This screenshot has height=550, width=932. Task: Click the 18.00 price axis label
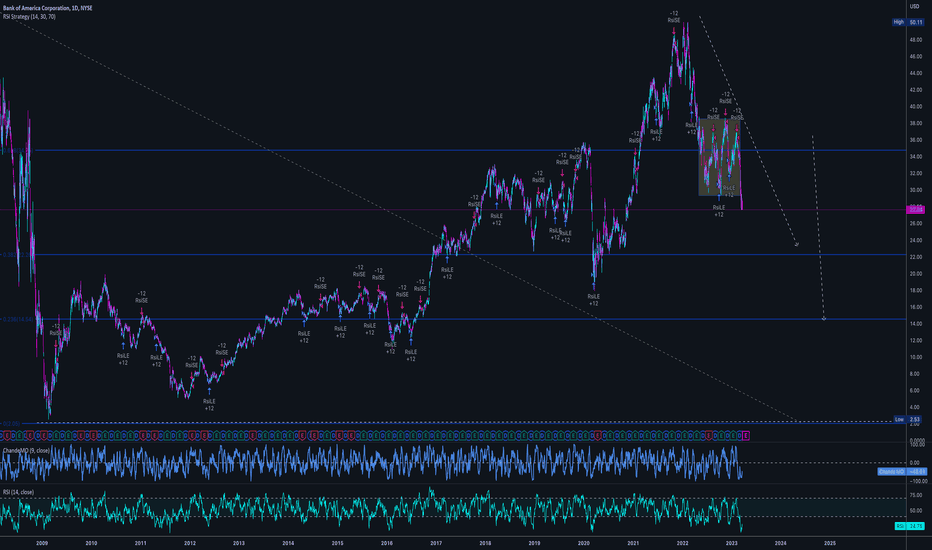click(x=915, y=291)
